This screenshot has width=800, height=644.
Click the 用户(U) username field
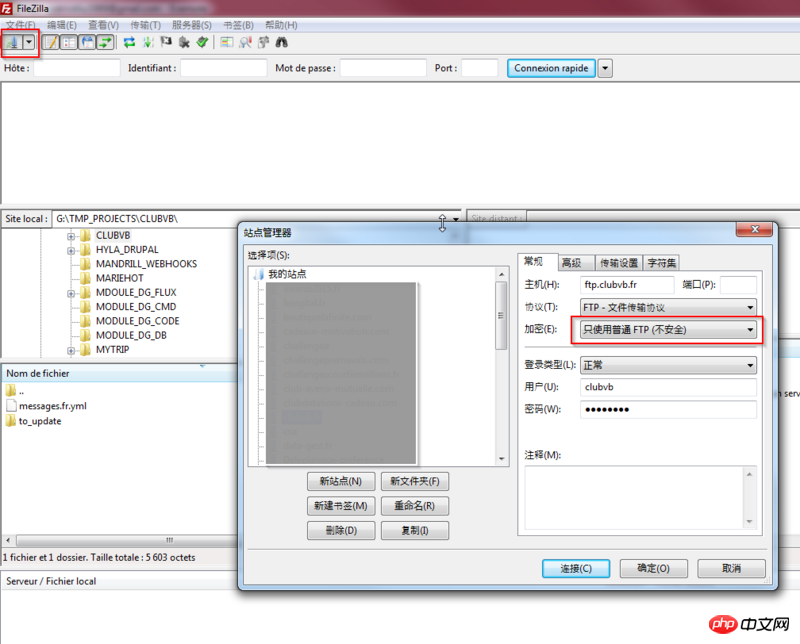click(x=668, y=387)
